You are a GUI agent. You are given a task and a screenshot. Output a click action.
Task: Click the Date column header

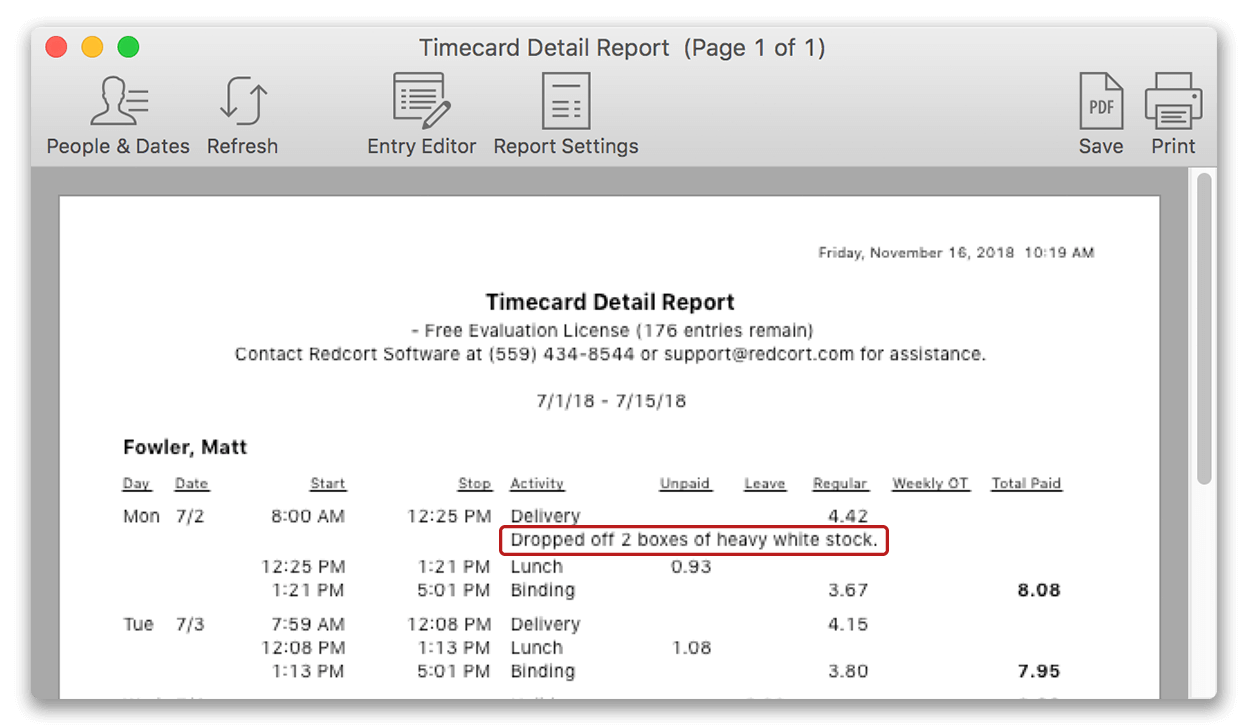tap(191, 483)
